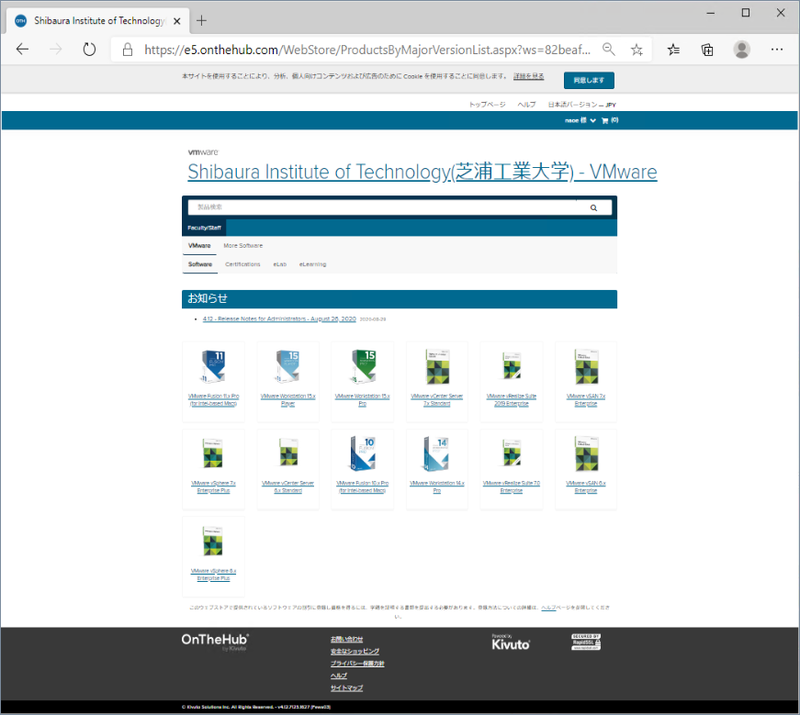Image resolution: width=800 pixels, height=715 pixels.
Task: Reload the page with the Refresh icon
Action: 89,50
